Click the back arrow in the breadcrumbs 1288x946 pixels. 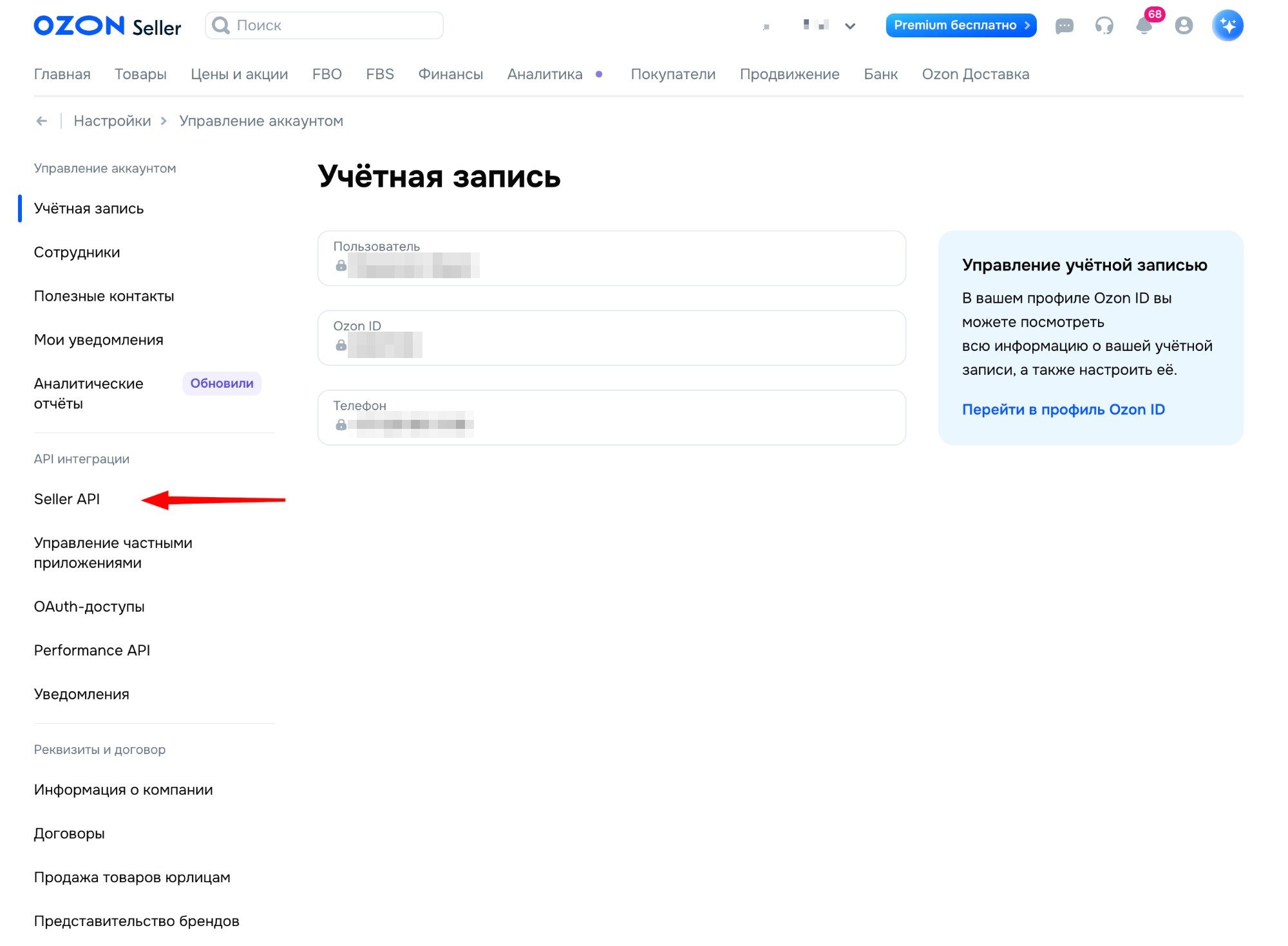(42, 121)
